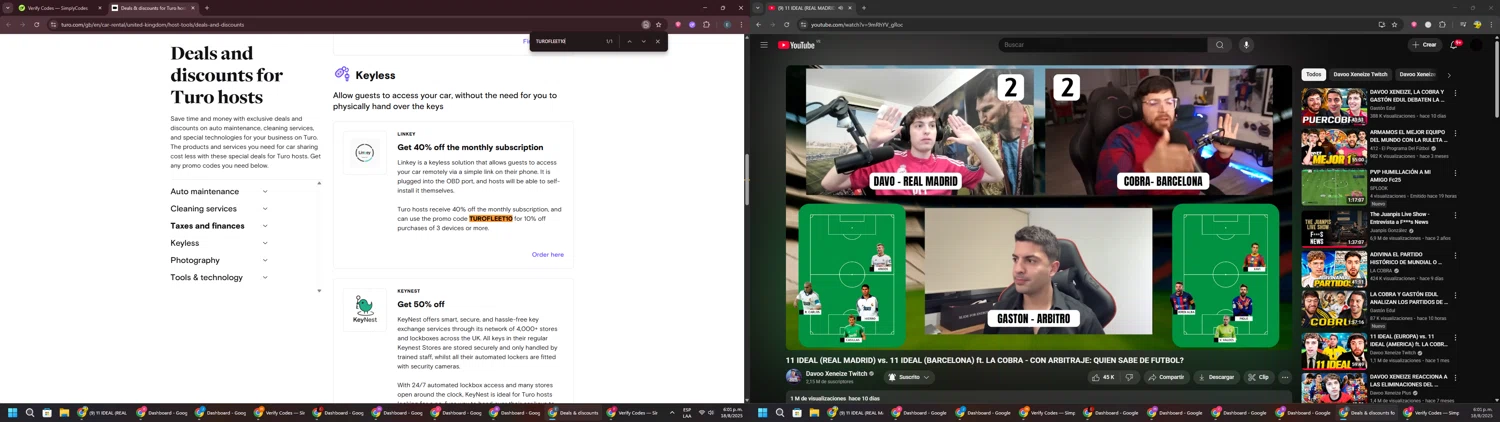1500x422 pixels.
Task: Expand Photography section
Action: click(x=219, y=260)
